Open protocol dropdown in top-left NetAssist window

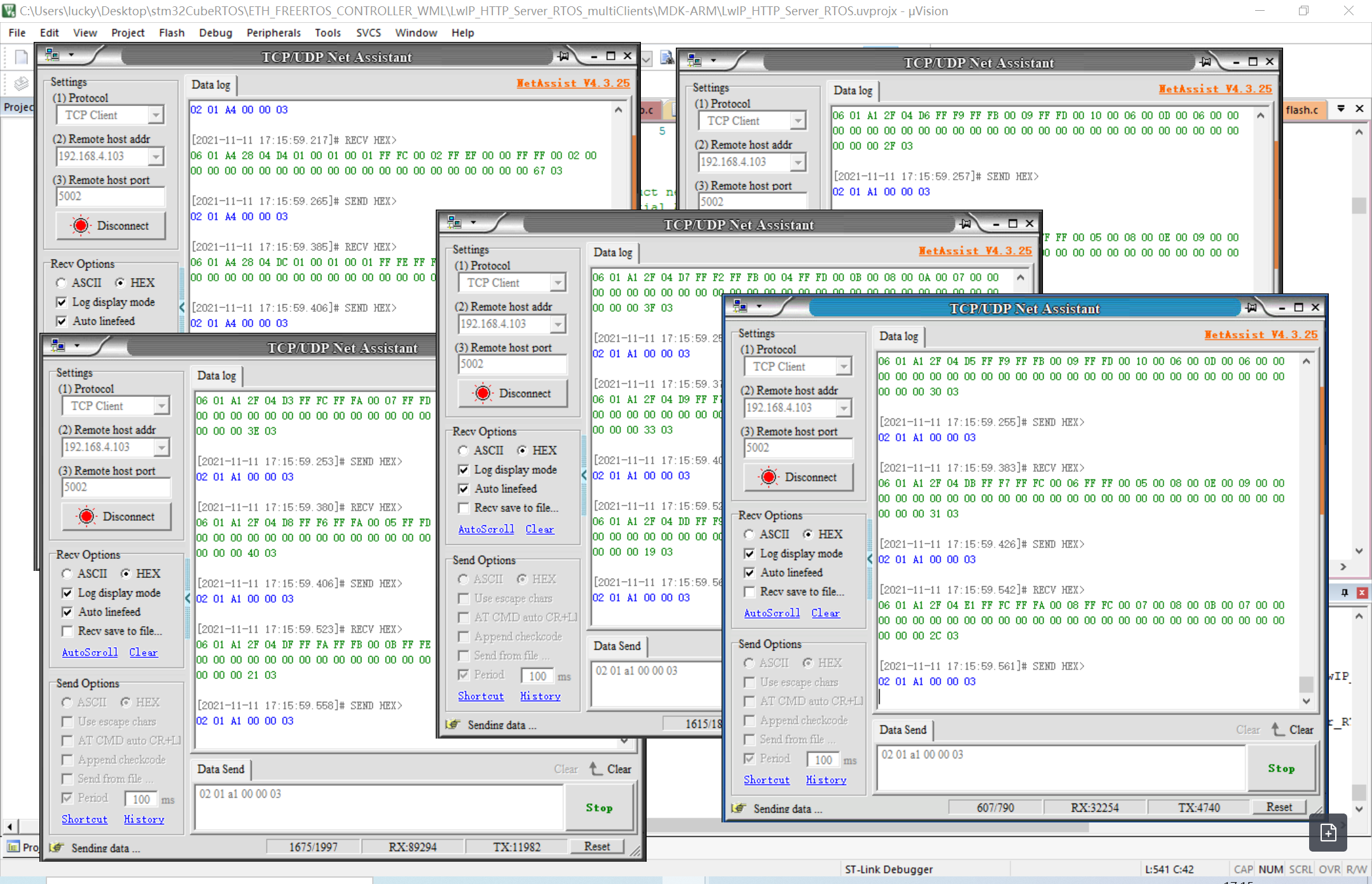coord(155,115)
